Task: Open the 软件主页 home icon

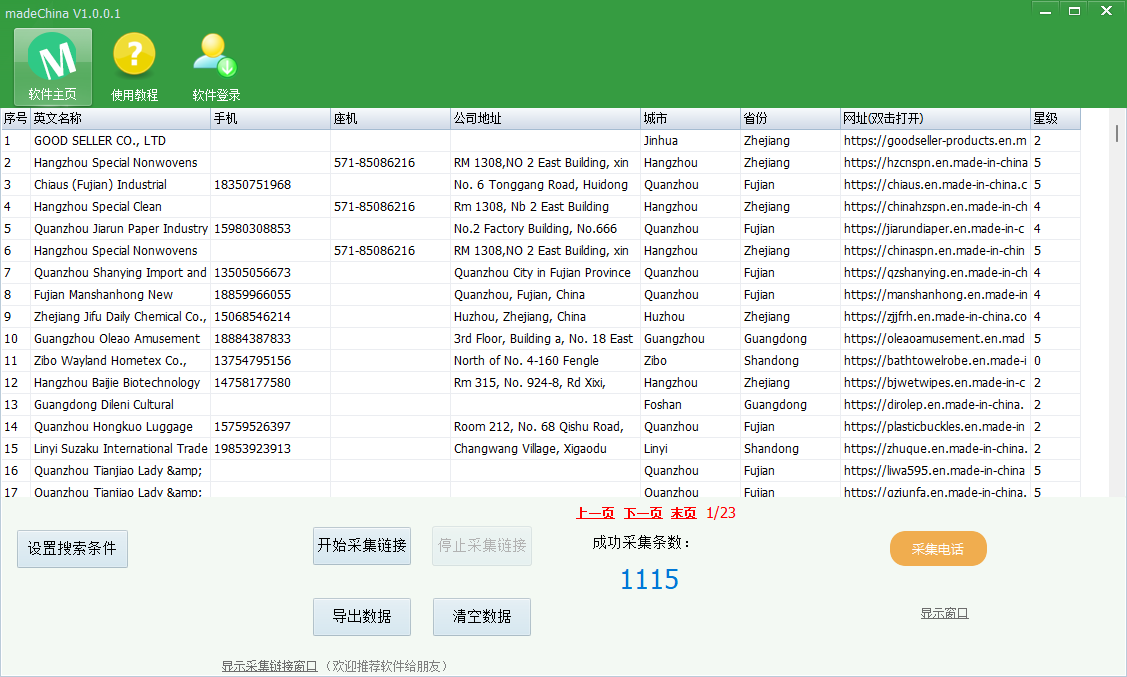Action: point(53,67)
